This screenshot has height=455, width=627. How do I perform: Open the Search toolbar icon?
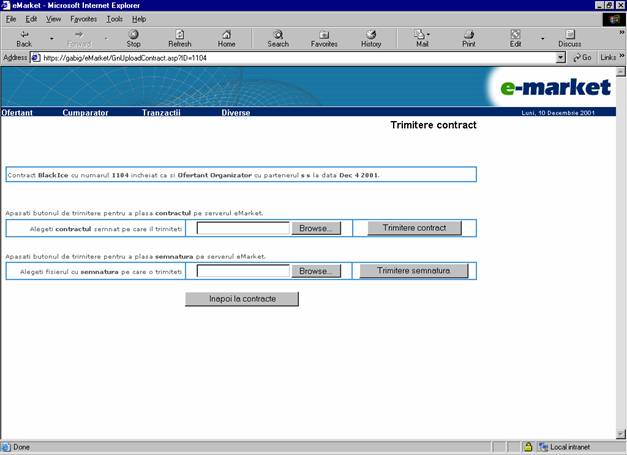tap(278, 38)
